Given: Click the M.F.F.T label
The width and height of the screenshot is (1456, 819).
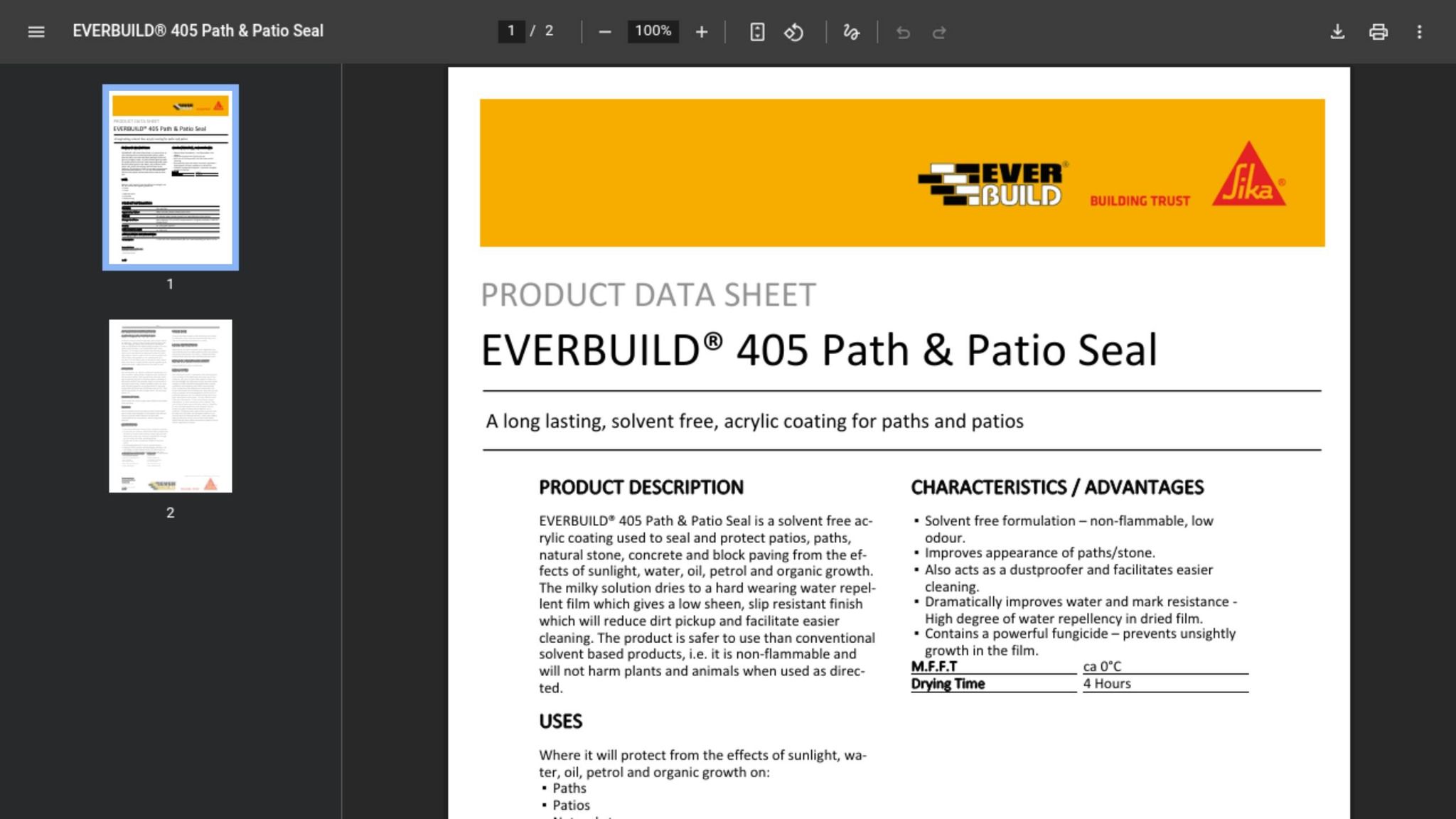Looking at the screenshot, I should click(934, 667).
